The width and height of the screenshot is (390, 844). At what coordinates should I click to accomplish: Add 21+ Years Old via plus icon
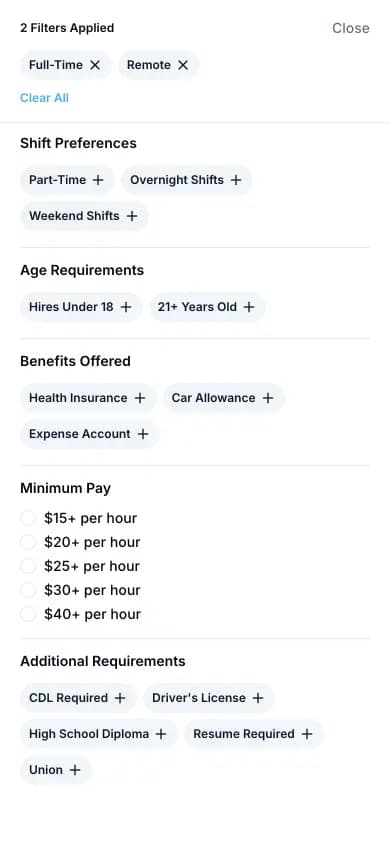tap(249, 307)
